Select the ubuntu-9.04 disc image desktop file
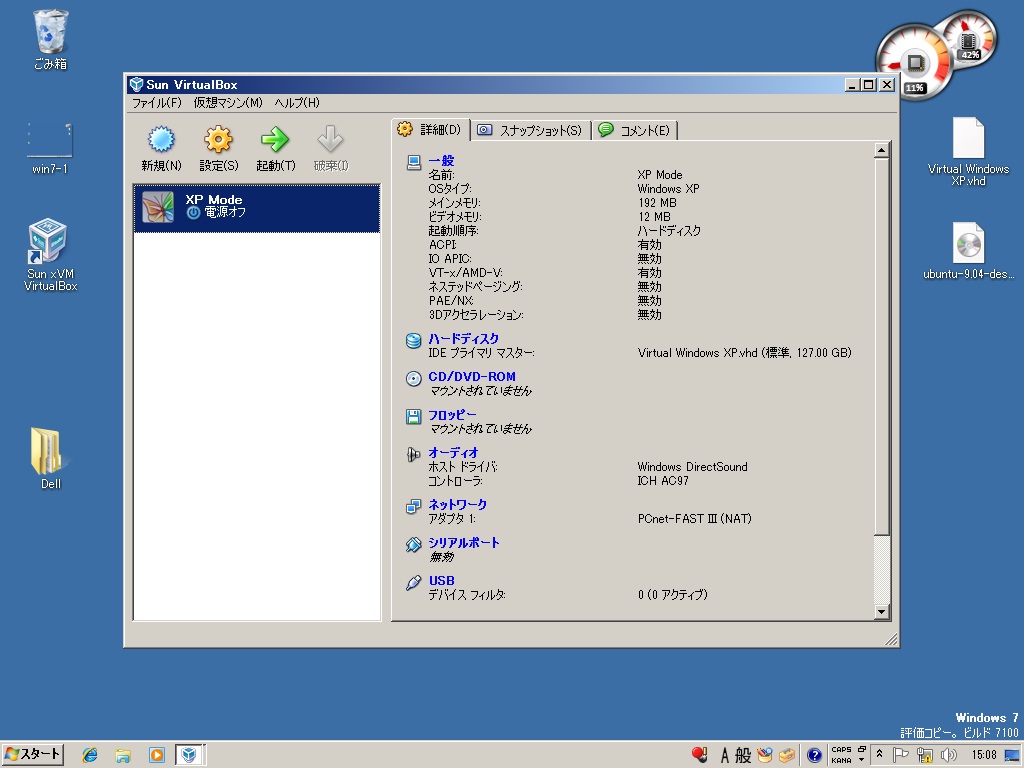 point(968,251)
